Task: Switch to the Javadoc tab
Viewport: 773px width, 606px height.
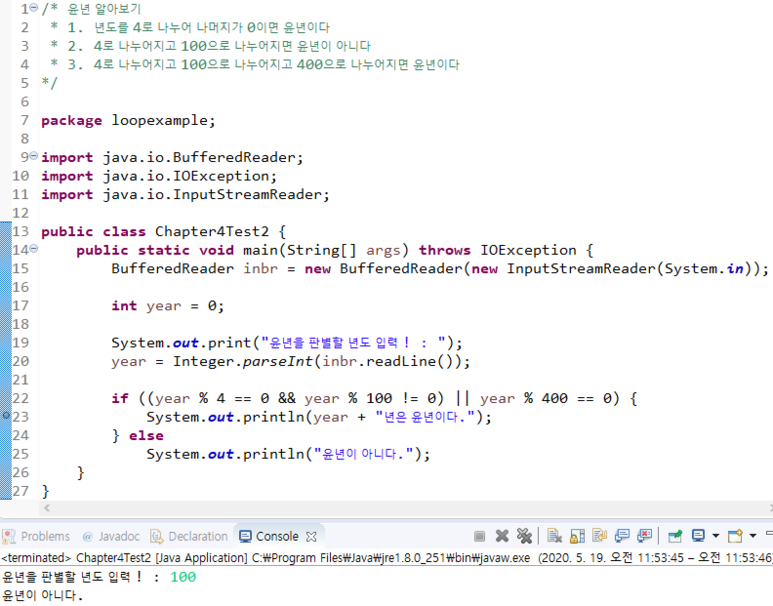Action: [119, 536]
